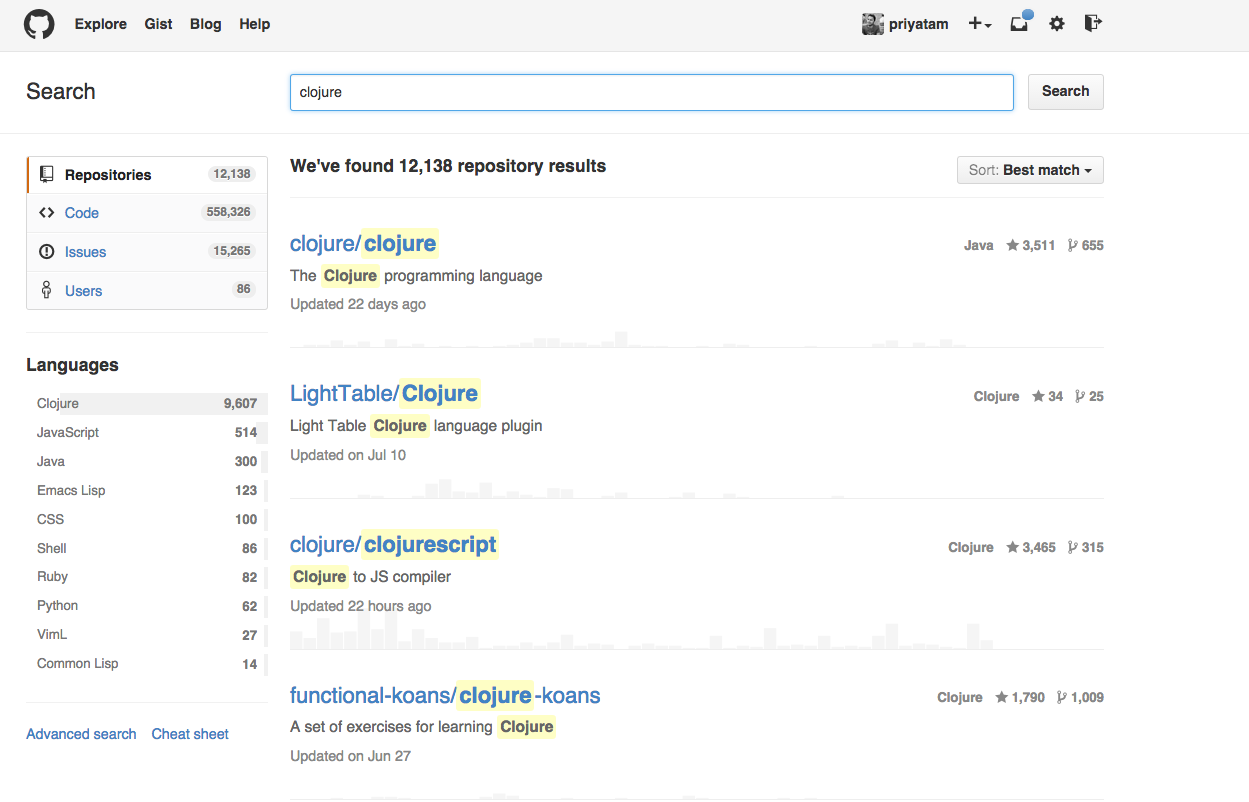Screen dimensions: 1249x802
Task: Click 'Updated on Jun 27' text
Action: point(350,756)
